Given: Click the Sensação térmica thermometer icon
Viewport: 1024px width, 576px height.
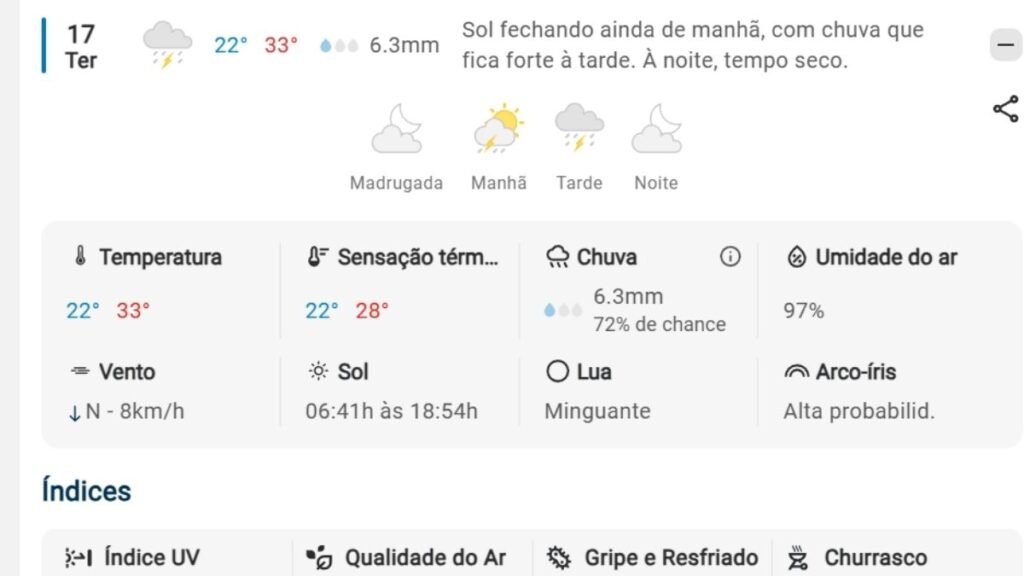Looking at the screenshot, I should click(318, 257).
